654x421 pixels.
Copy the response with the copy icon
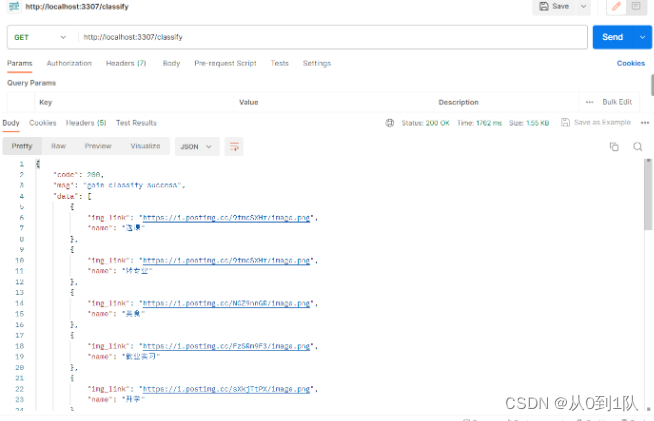tap(614, 146)
